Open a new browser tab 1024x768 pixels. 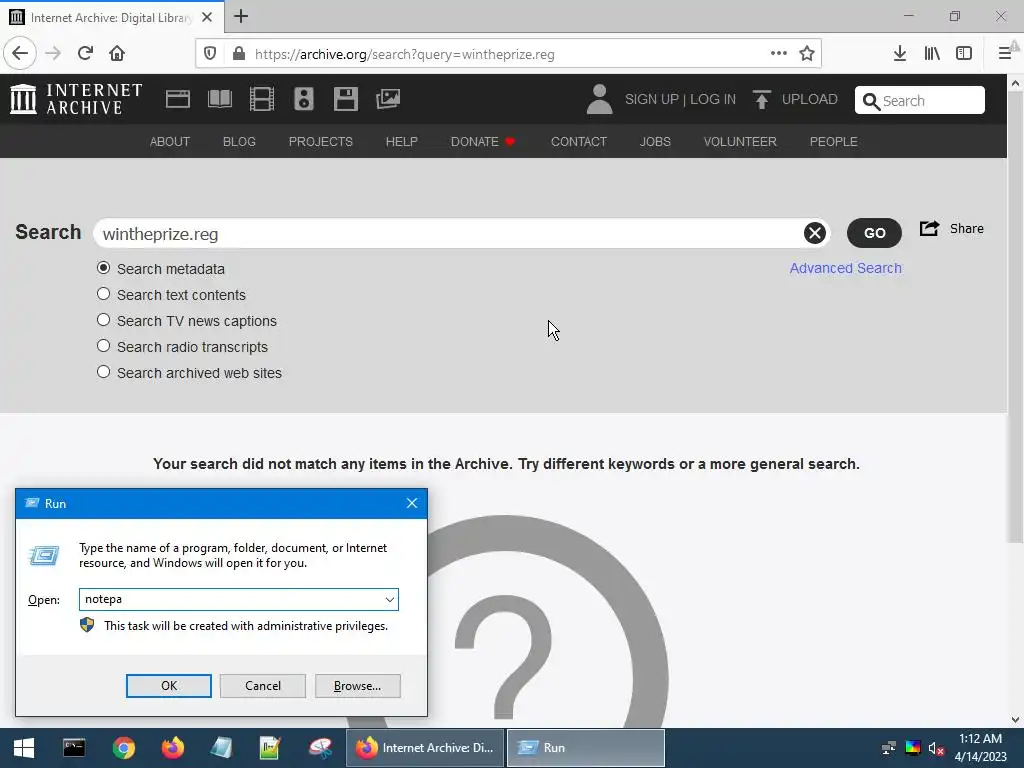(241, 16)
